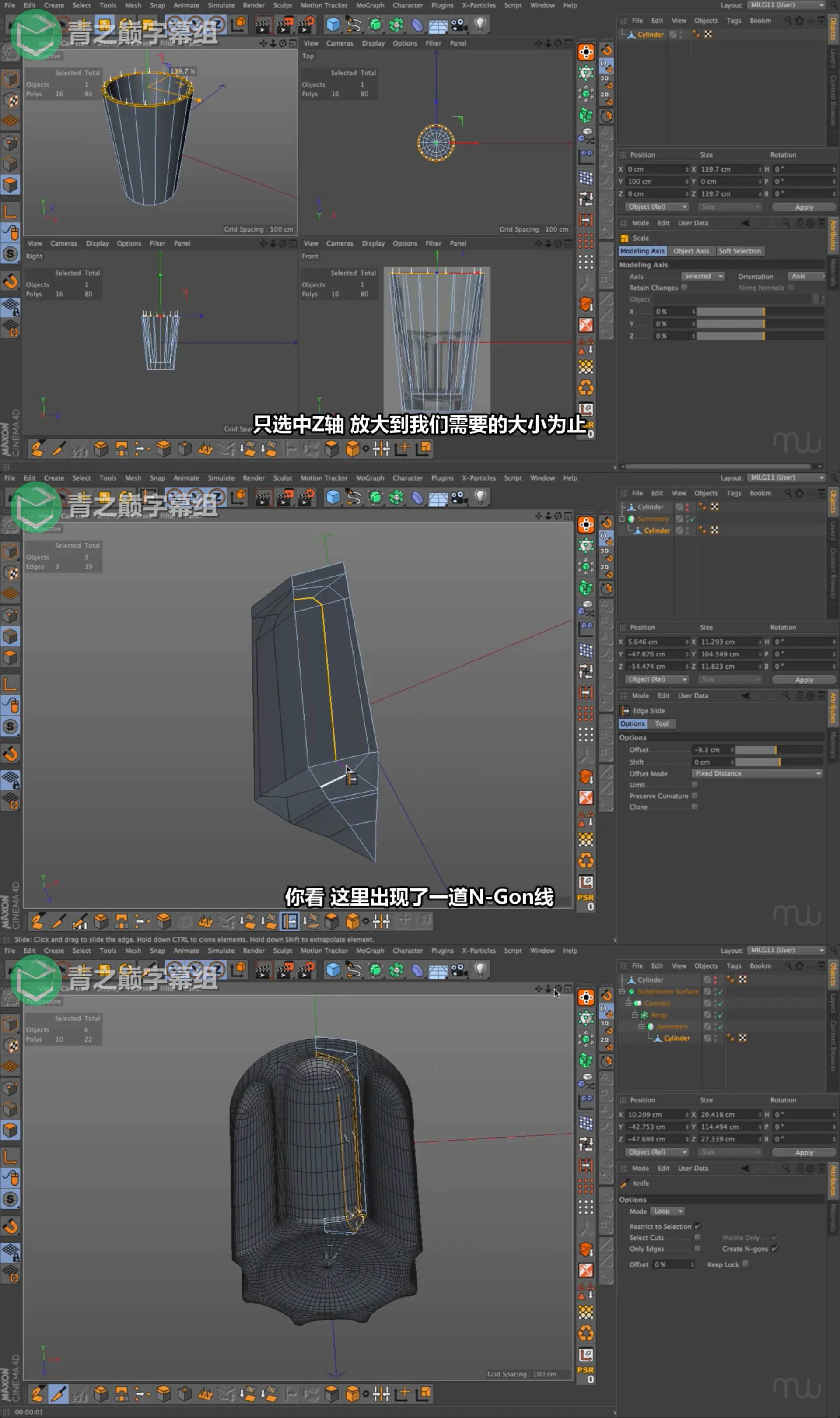
Task: Tick the Clone checkbox in Edge Slide options
Action: click(x=694, y=807)
